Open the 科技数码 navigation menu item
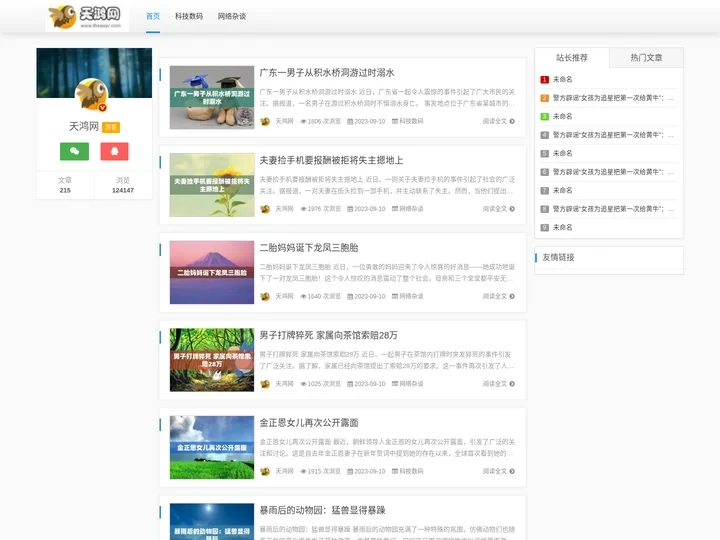 [189, 16]
